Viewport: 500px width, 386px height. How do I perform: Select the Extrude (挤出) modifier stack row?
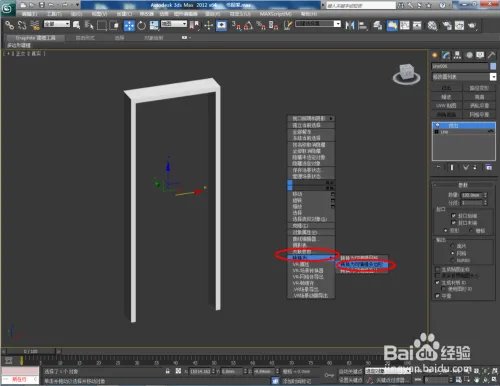tap(464, 125)
